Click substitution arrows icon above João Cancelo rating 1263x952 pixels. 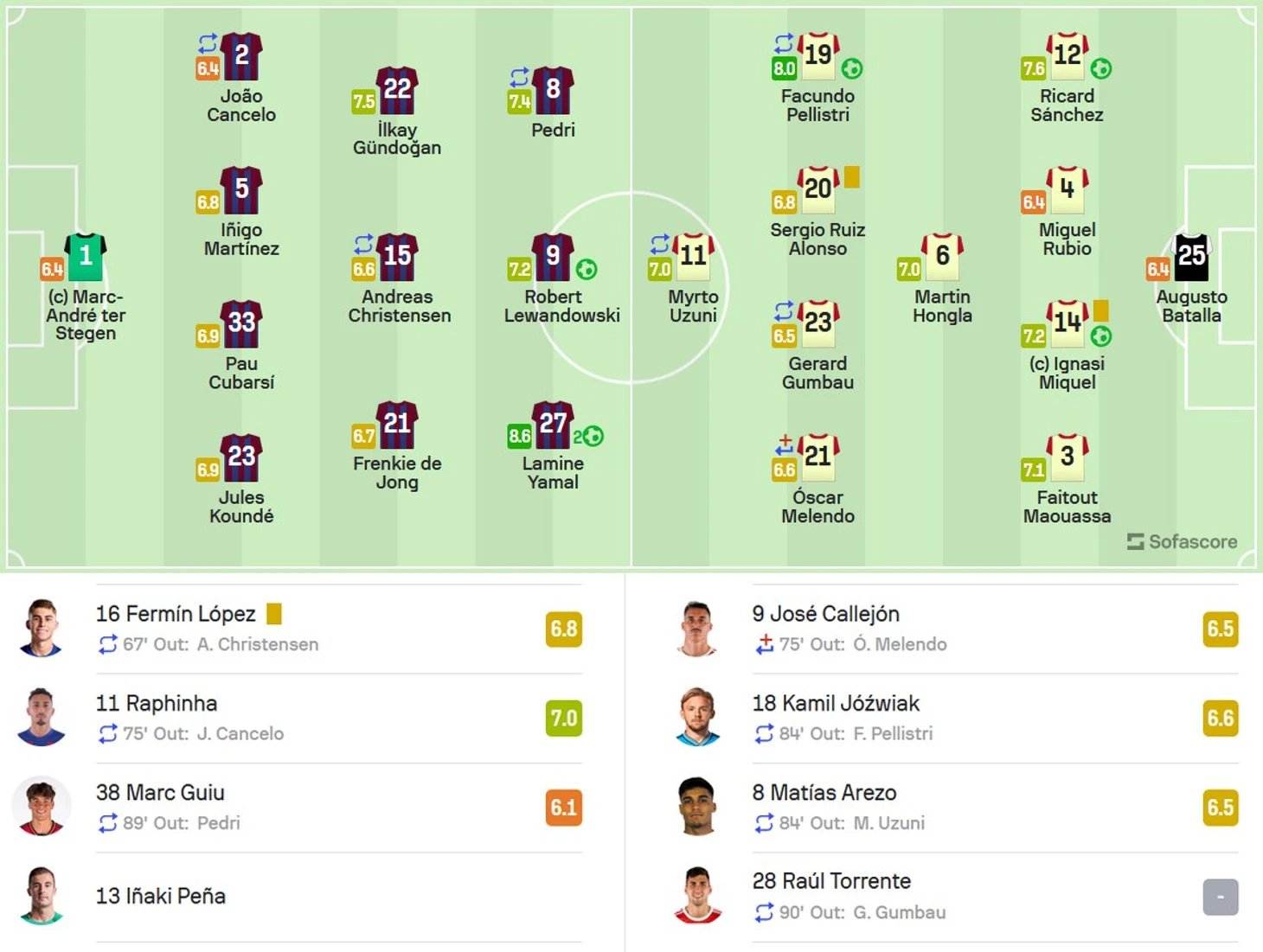(208, 43)
